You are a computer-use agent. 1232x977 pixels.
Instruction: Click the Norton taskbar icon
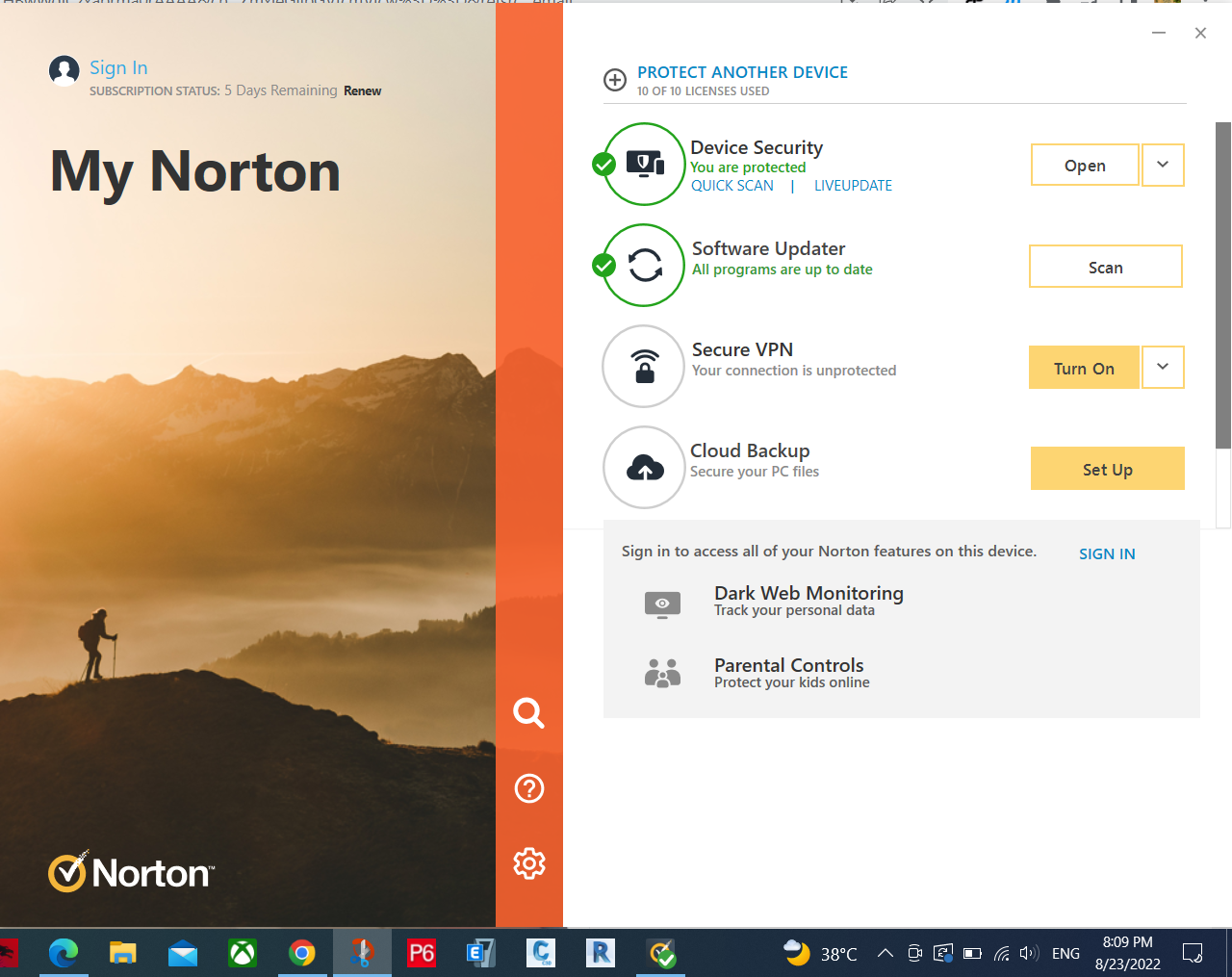[661, 953]
